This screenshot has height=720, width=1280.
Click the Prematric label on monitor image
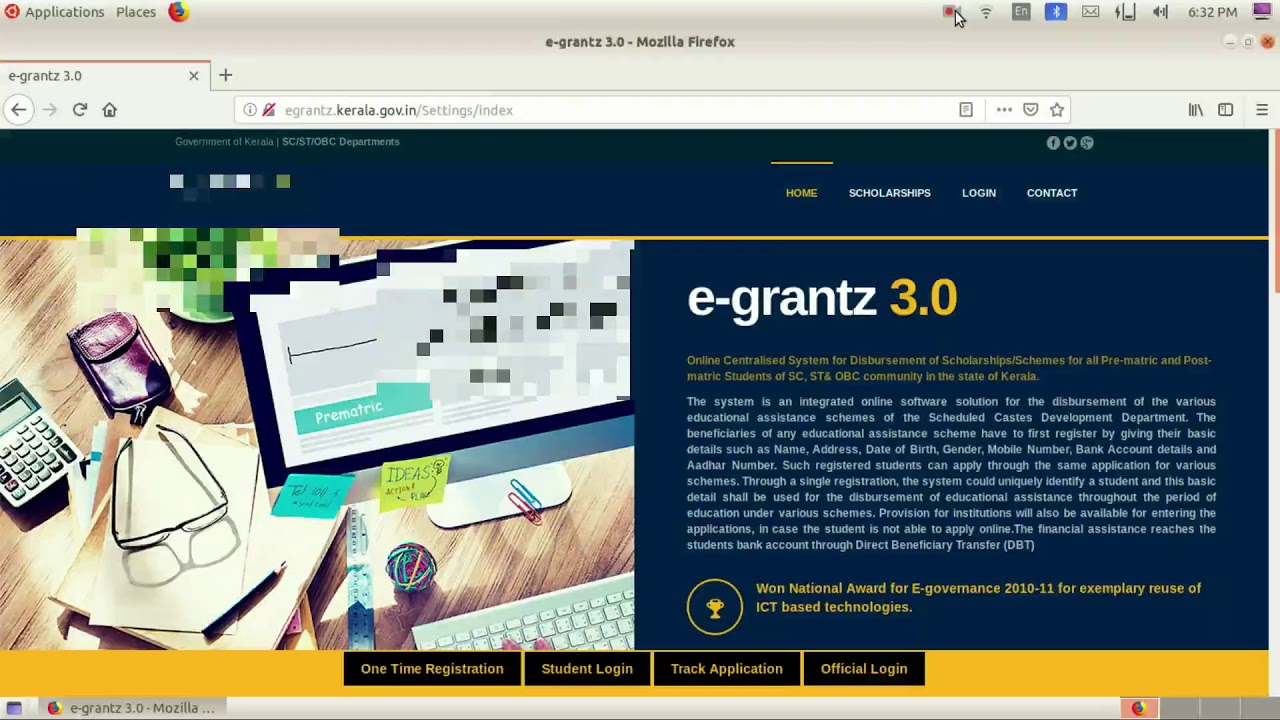click(x=349, y=412)
